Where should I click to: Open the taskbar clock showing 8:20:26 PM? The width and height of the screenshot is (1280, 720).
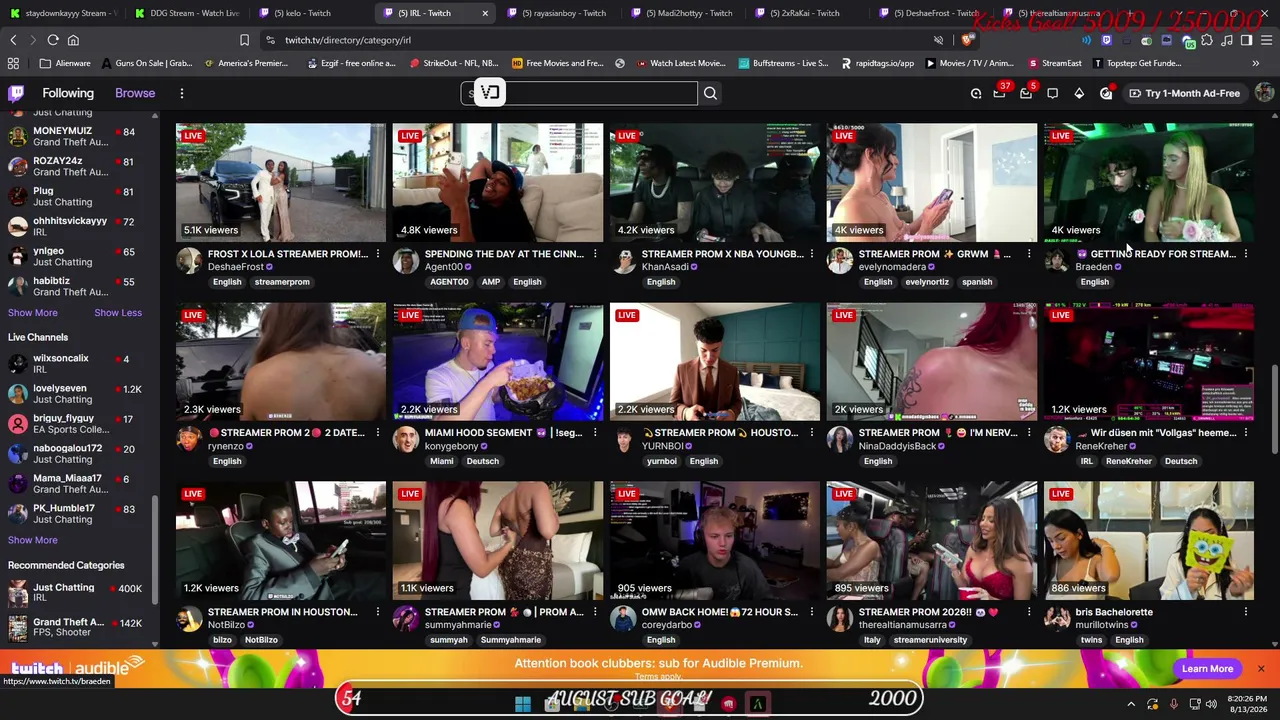[1245, 704]
